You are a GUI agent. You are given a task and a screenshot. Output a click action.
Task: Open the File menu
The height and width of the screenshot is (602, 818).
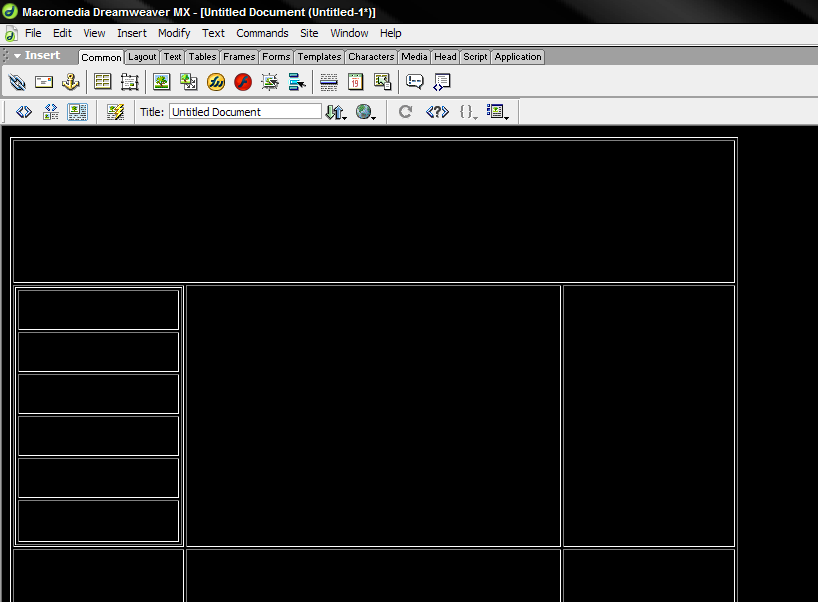(x=33, y=33)
